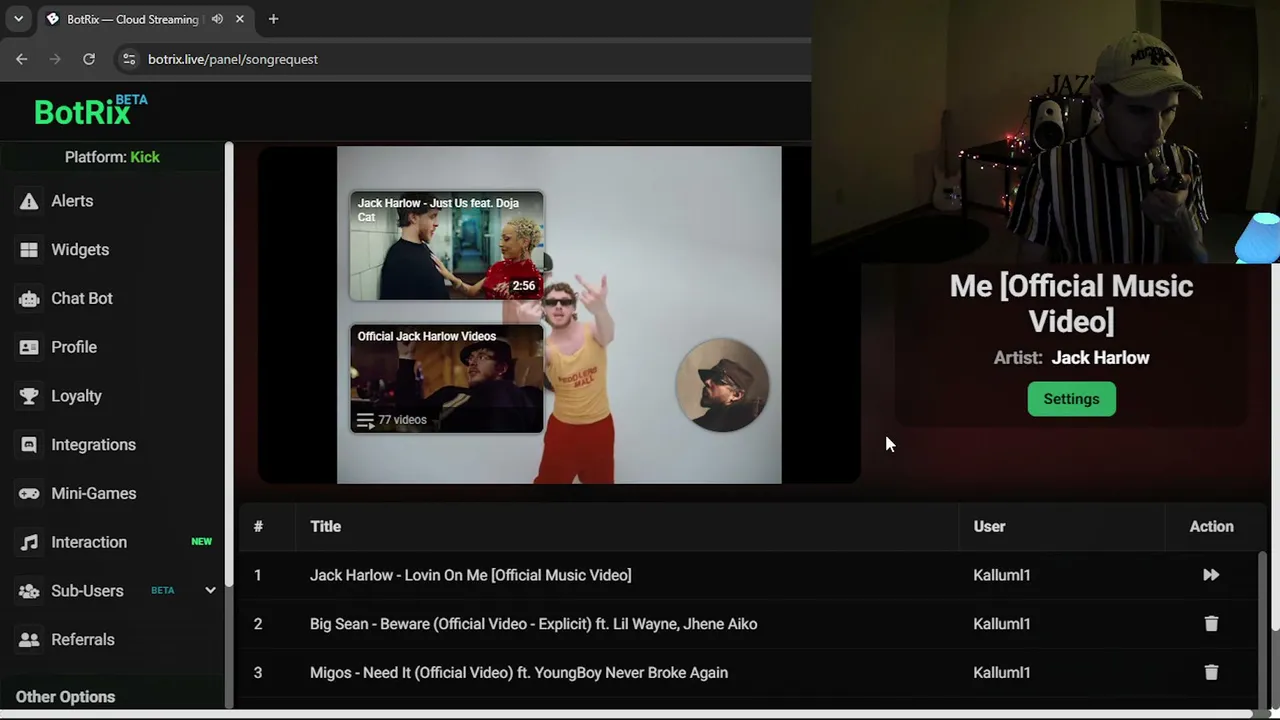
Task: Select the 'Big Sean - Beware' song title
Action: [533, 624]
